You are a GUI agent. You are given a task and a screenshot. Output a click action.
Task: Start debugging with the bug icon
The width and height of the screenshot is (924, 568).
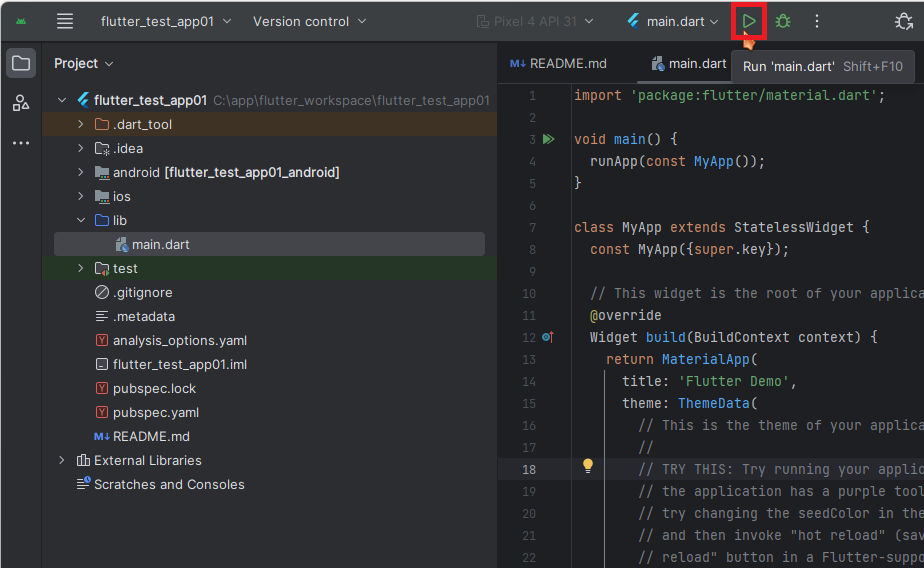pyautogui.click(x=783, y=21)
